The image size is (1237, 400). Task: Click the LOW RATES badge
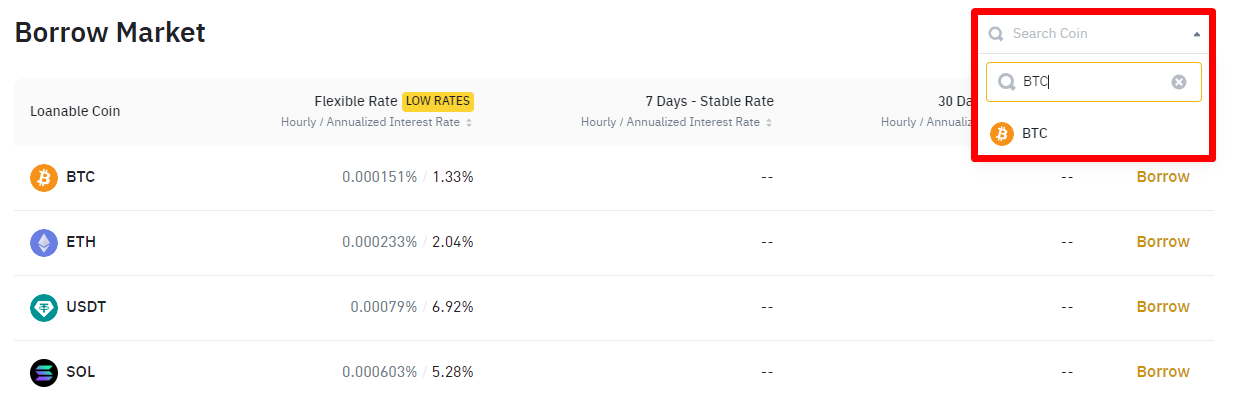click(x=438, y=101)
